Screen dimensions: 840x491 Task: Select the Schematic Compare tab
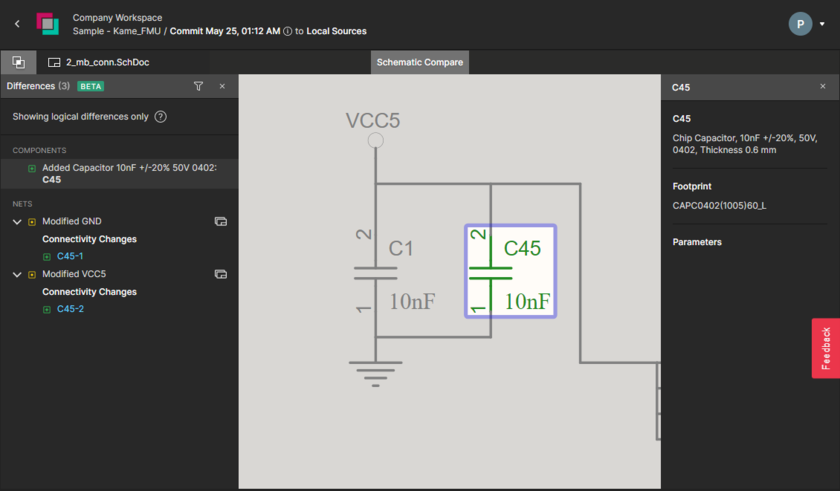coord(419,62)
